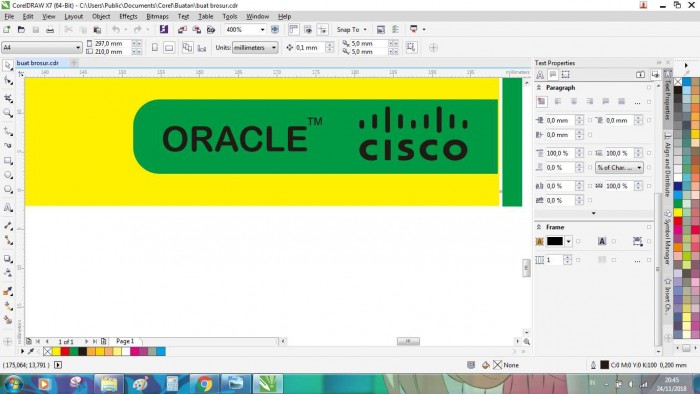Select the Pick tool in toolbox
This screenshot has height=394, width=700.
click(8, 66)
